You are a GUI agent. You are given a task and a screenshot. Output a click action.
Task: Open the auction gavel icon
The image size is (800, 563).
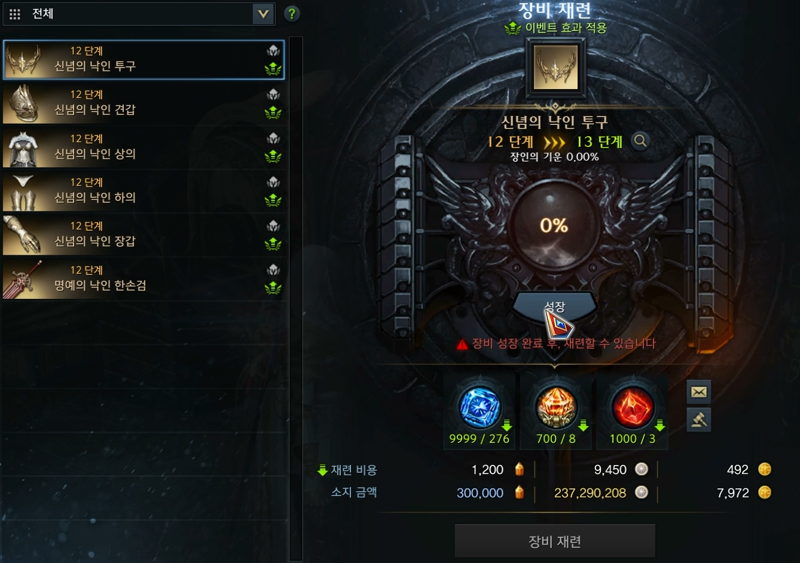pos(698,420)
